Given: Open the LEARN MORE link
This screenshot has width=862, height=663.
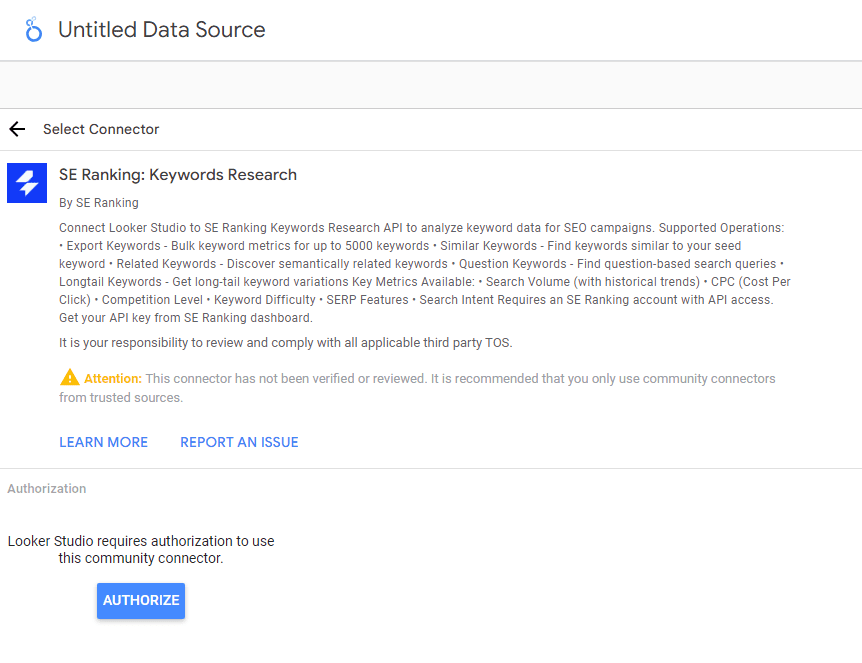Looking at the screenshot, I should click(103, 442).
